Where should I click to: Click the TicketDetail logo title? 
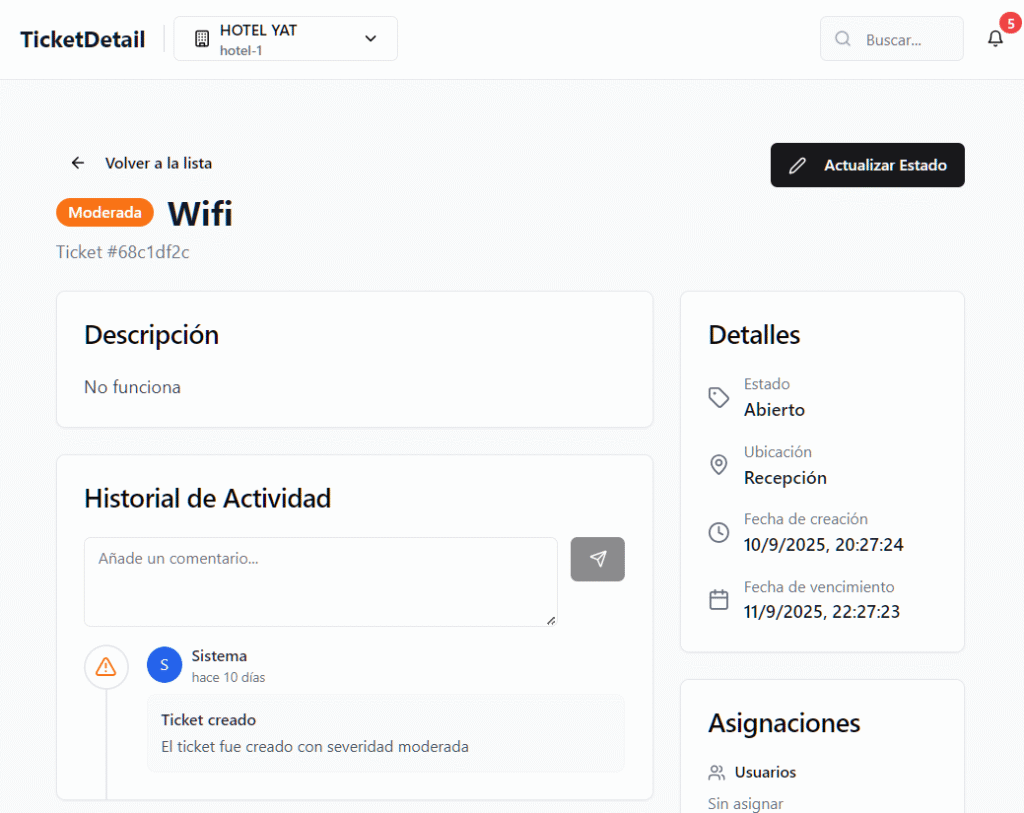point(83,39)
